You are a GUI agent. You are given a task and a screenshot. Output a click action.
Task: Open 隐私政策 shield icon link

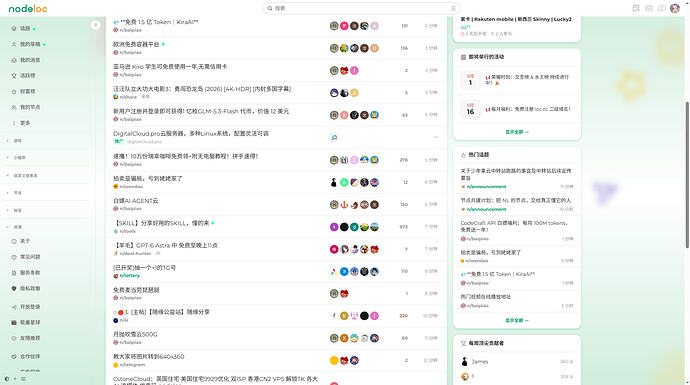pyautogui.click(x=14, y=289)
